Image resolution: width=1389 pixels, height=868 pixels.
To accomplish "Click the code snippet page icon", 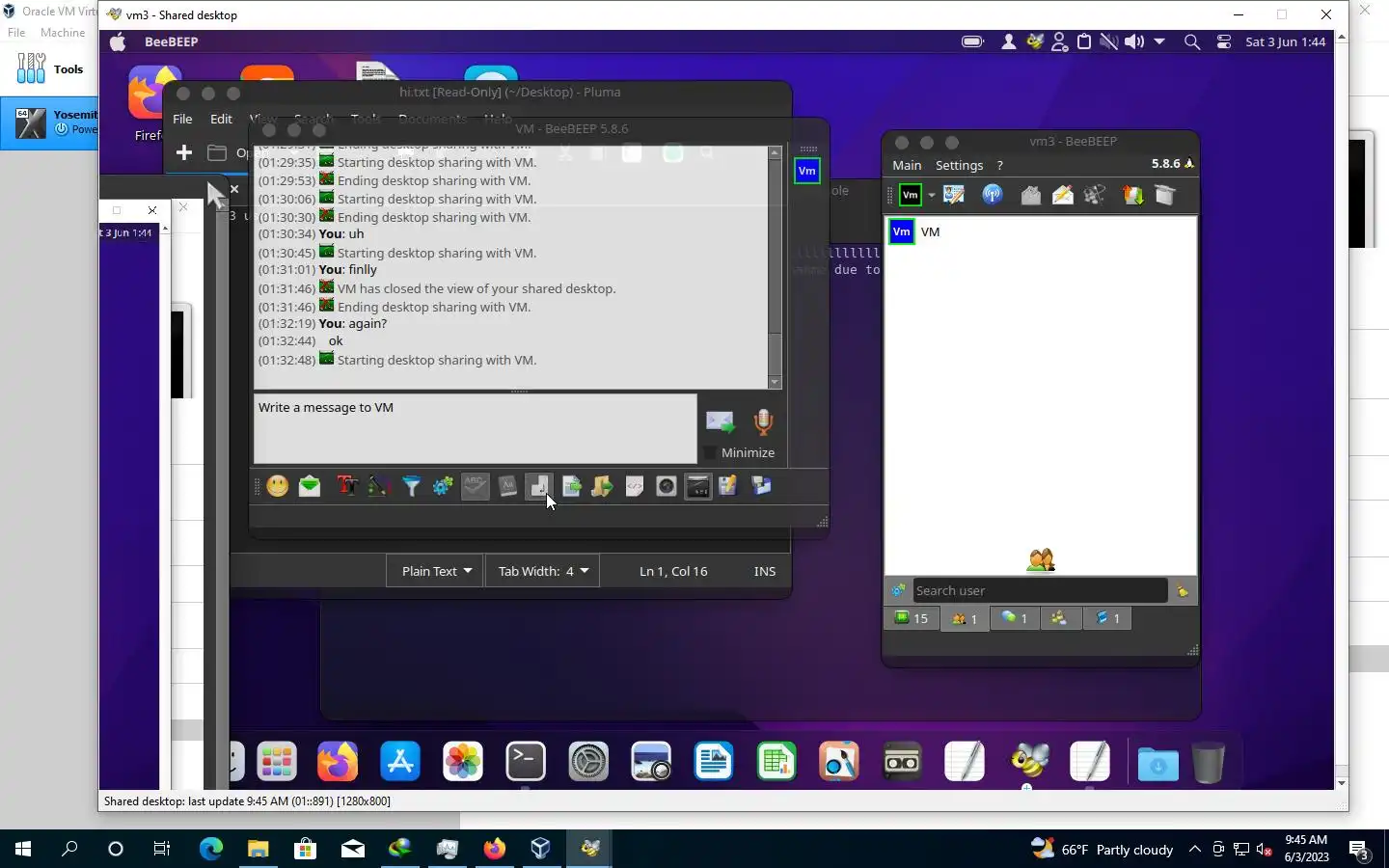I will (x=634, y=486).
